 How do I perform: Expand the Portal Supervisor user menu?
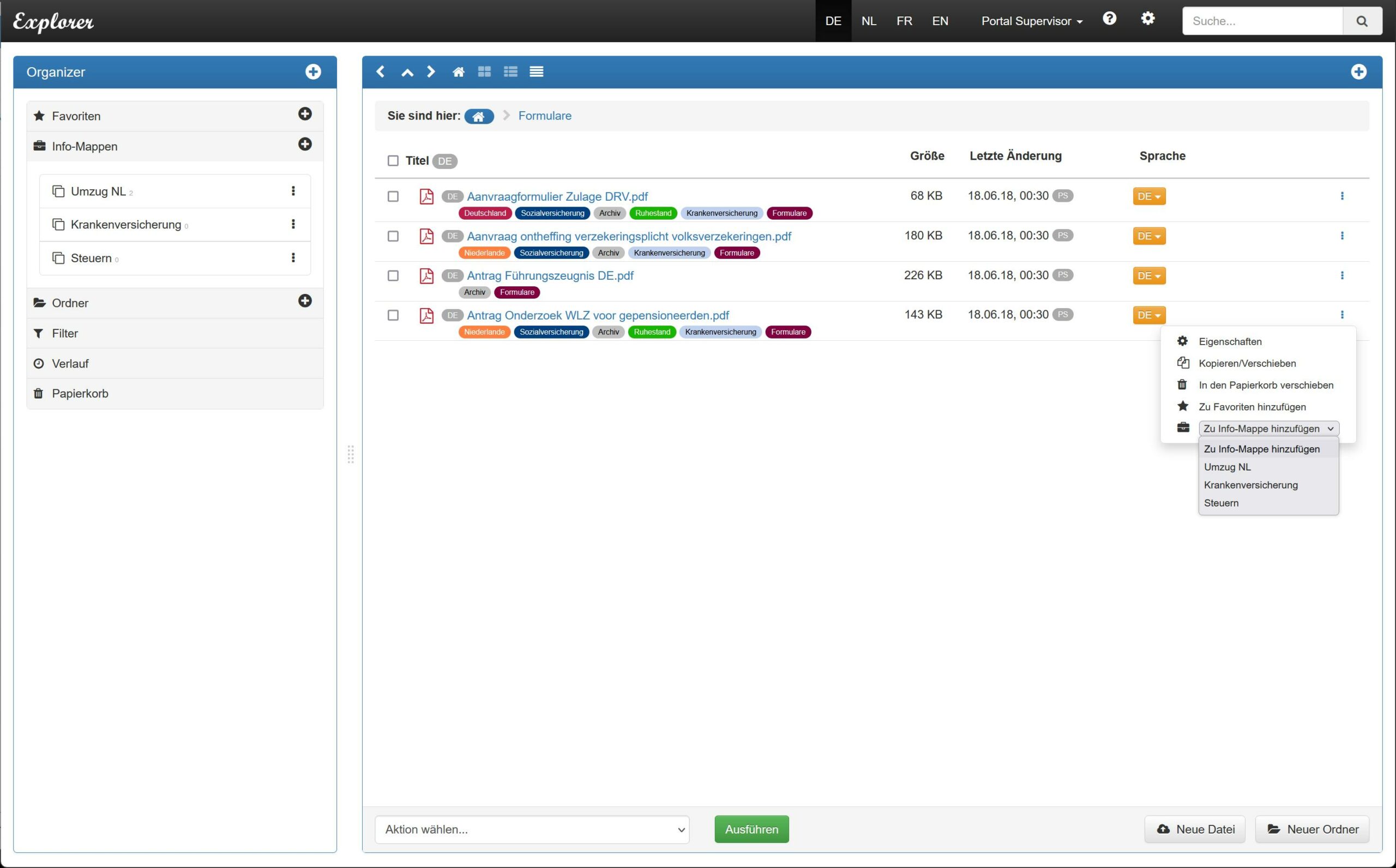[1032, 21]
